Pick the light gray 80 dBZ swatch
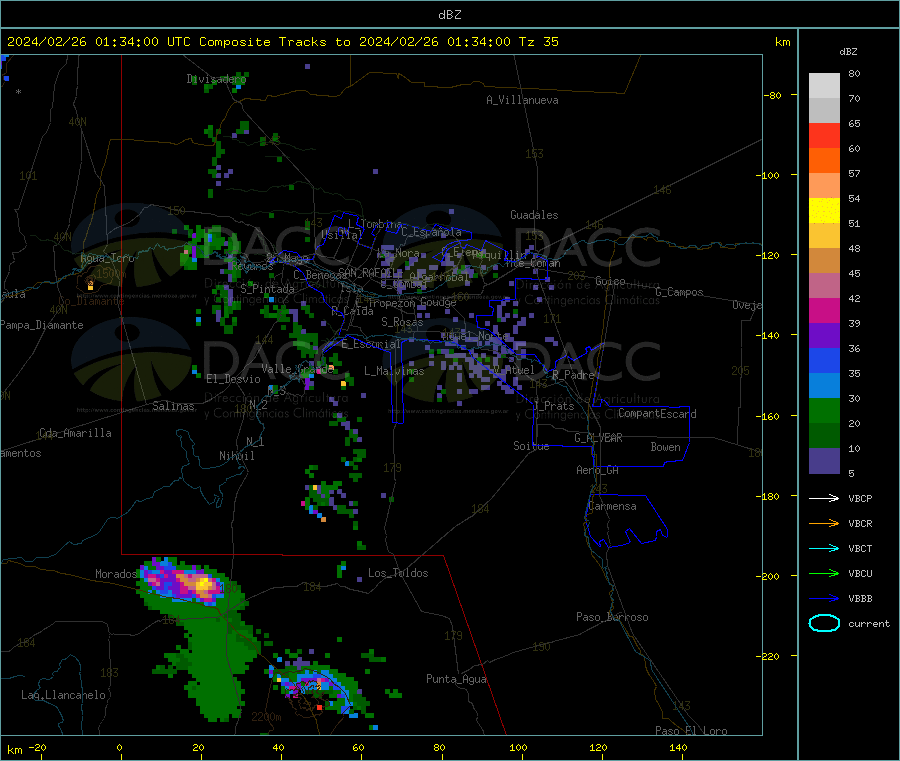900x761 pixels. tap(824, 86)
